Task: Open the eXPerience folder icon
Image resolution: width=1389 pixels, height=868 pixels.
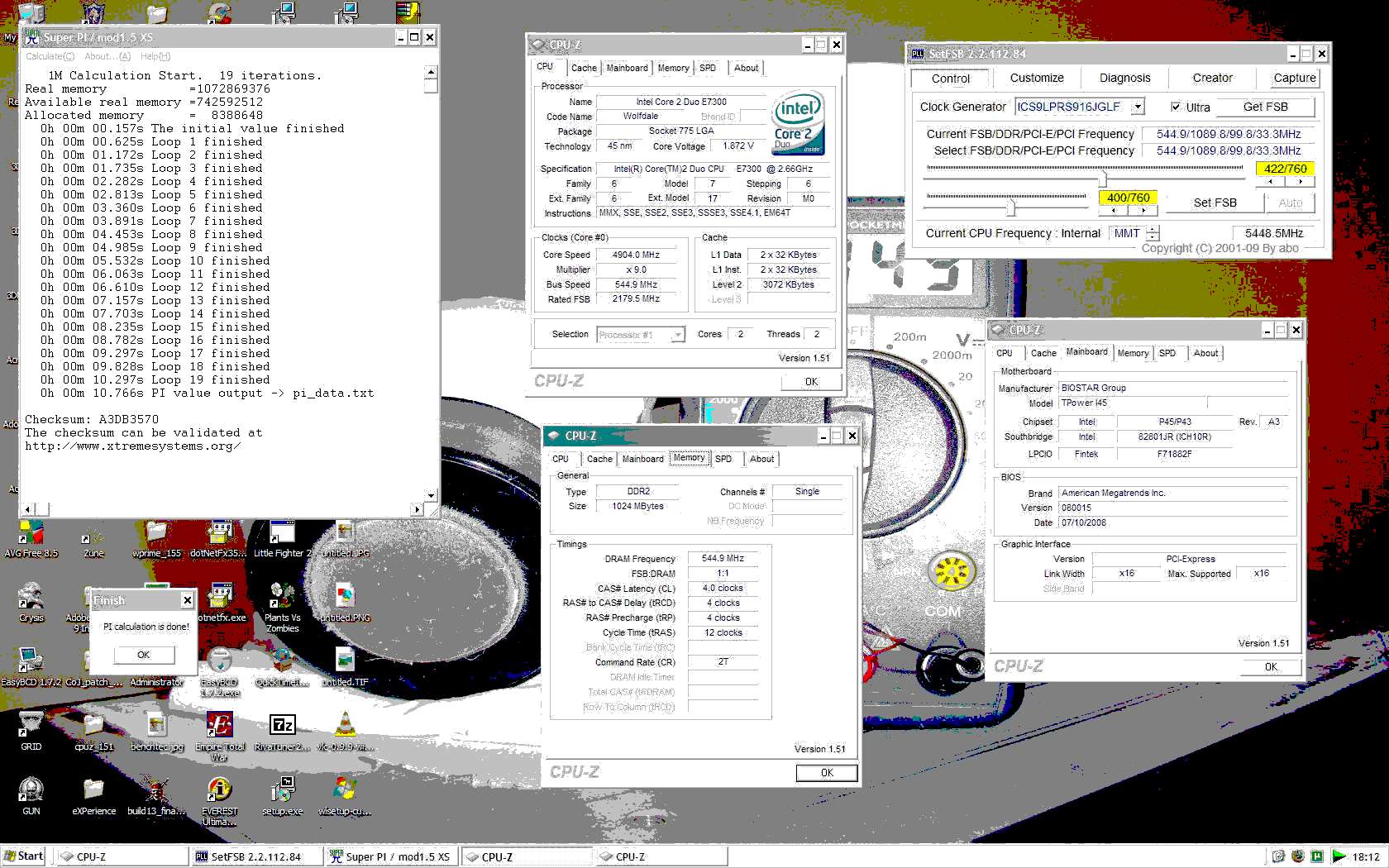Action: pos(93,796)
